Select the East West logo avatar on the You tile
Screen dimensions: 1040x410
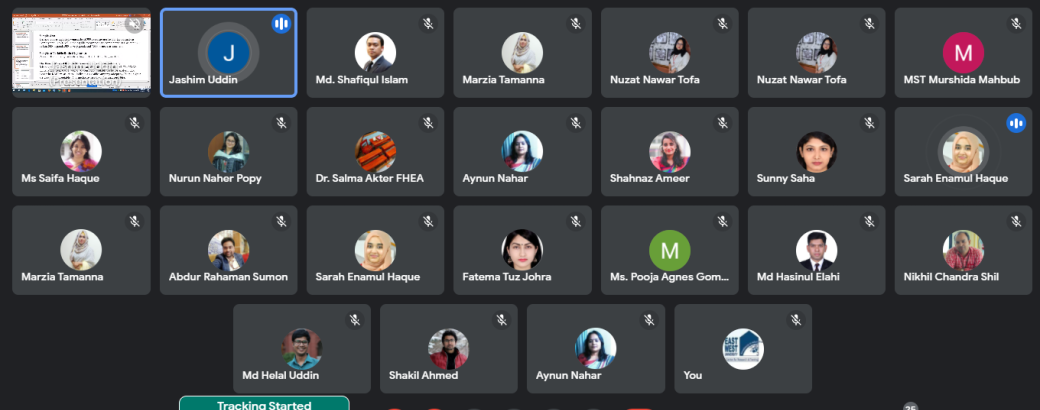click(x=743, y=349)
